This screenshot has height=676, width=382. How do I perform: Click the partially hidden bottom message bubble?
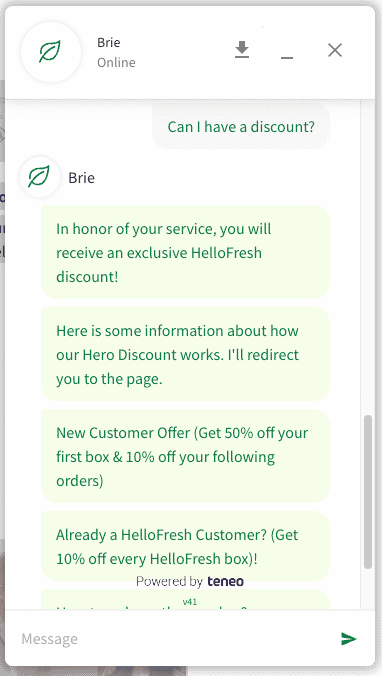pyautogui.click(x=185, y=599)
